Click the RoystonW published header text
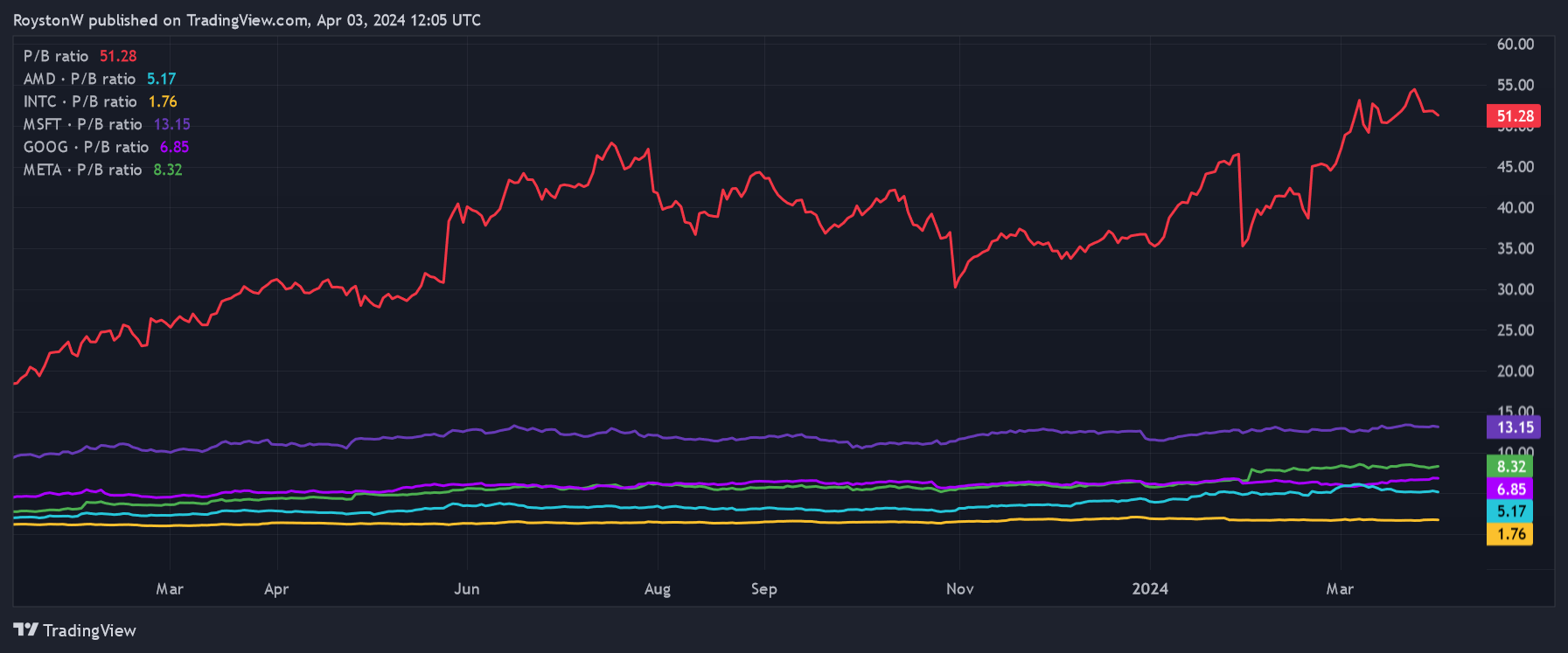Viewport: 1568px width, 653px height. pyautogui.click(x=247, y=20)
